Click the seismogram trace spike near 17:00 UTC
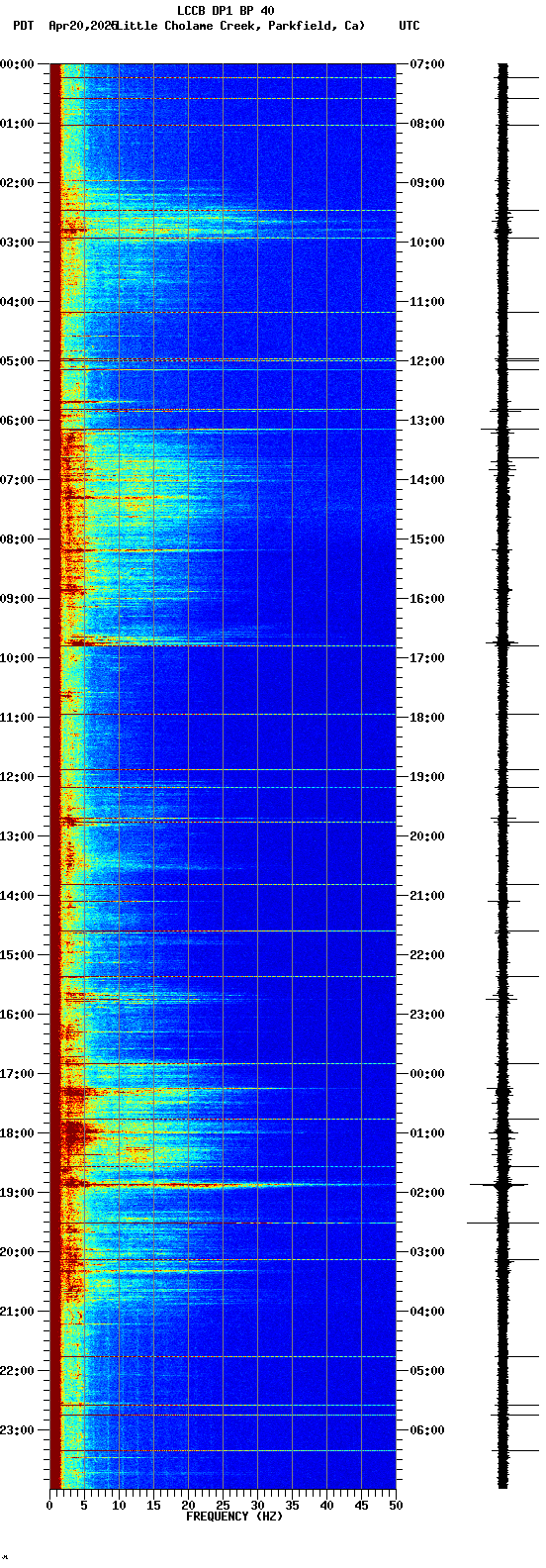 [x=503, y=642]
